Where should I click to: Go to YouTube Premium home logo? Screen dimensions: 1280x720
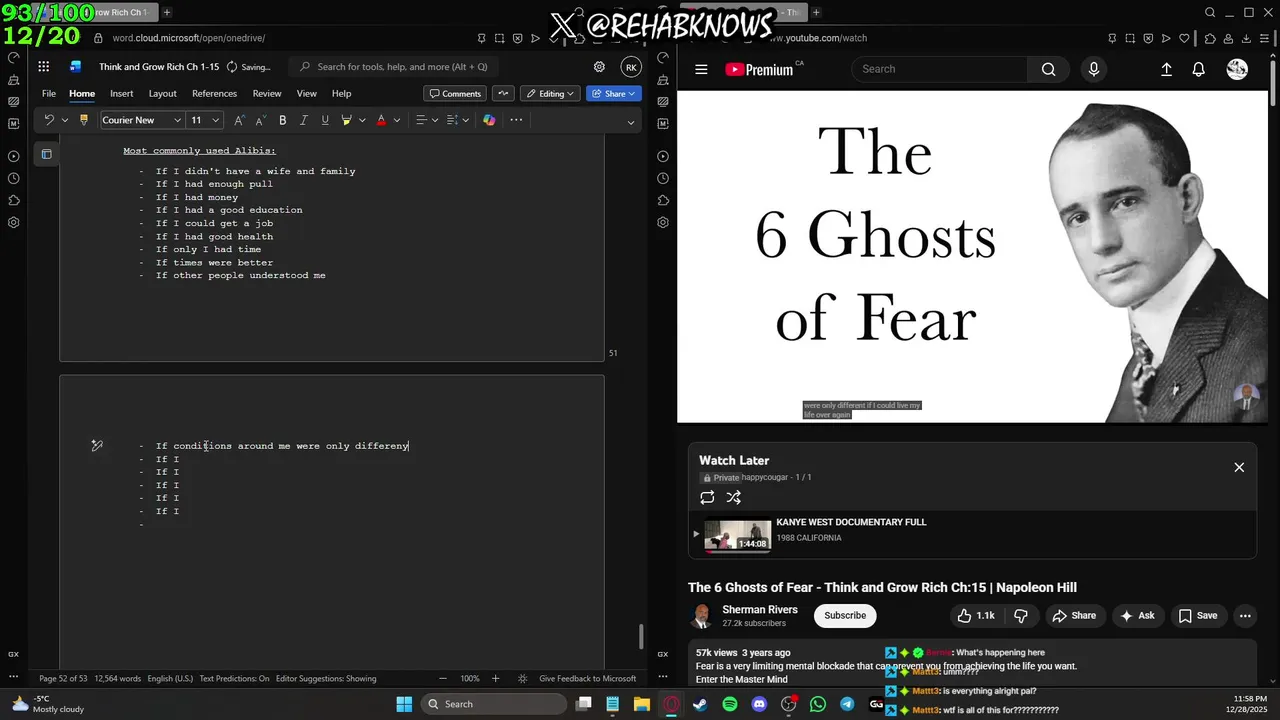(760, 69)
